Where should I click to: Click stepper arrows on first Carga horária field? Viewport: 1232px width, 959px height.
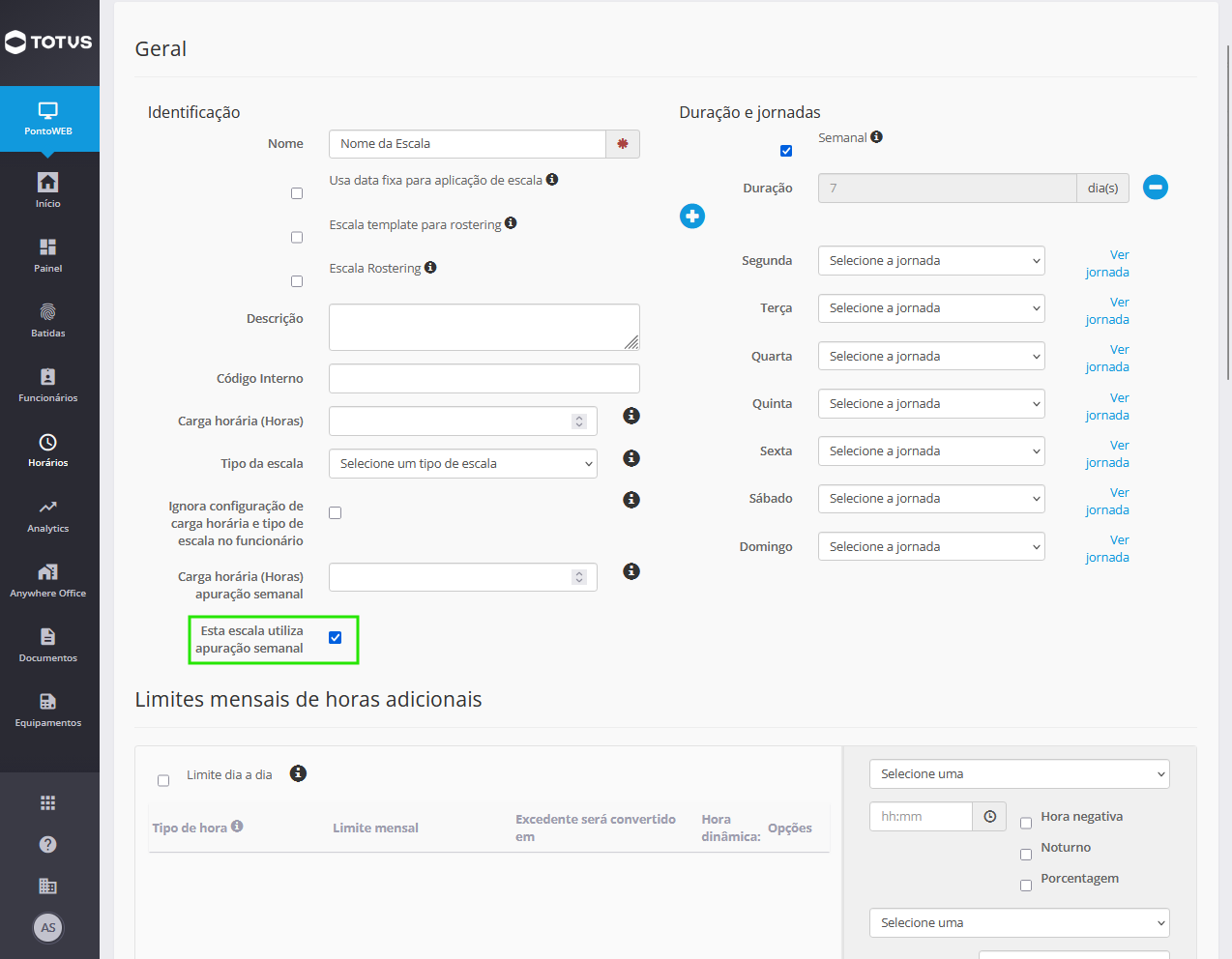tap(579, 421)
